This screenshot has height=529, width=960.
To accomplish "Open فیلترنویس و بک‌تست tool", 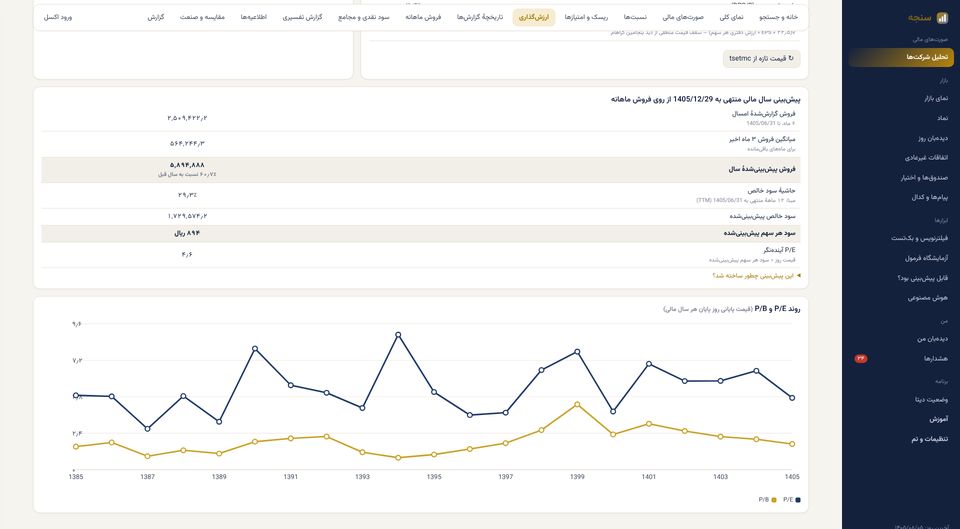I will [x=901, y=238].
